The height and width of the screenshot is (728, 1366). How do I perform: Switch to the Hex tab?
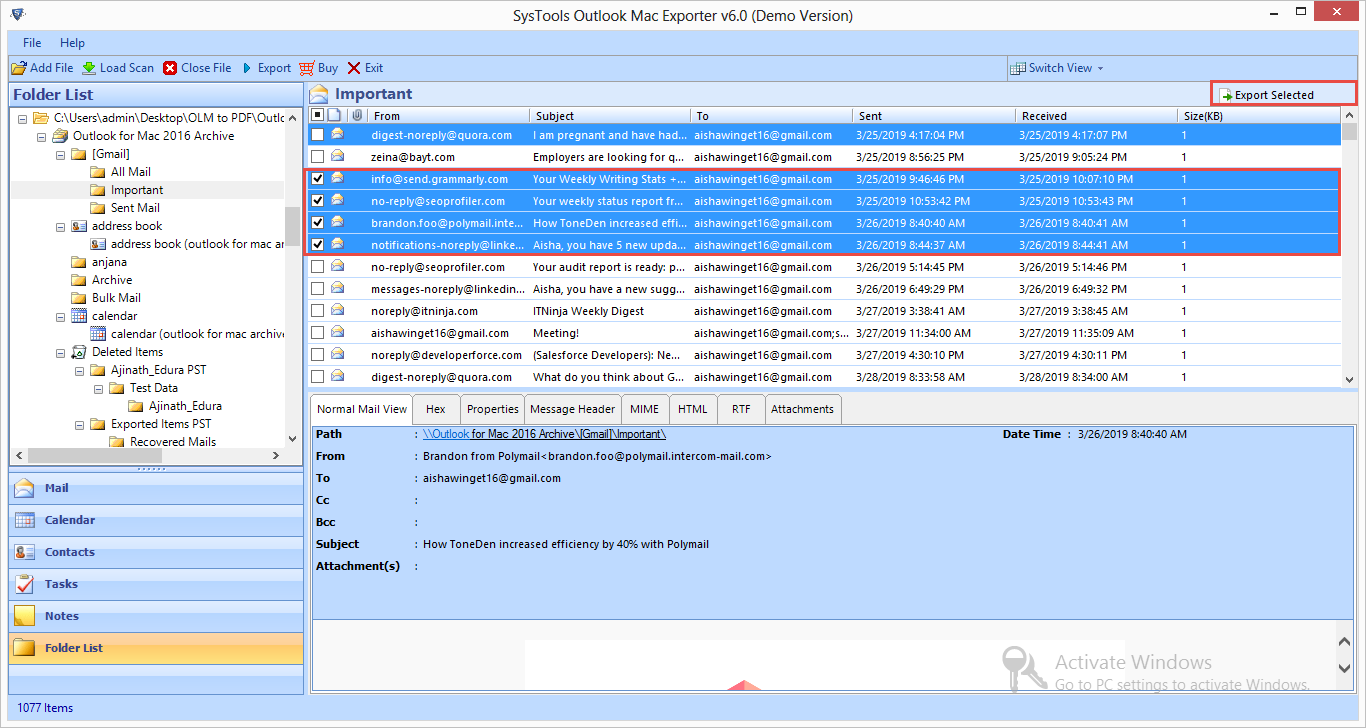(436, 409)
